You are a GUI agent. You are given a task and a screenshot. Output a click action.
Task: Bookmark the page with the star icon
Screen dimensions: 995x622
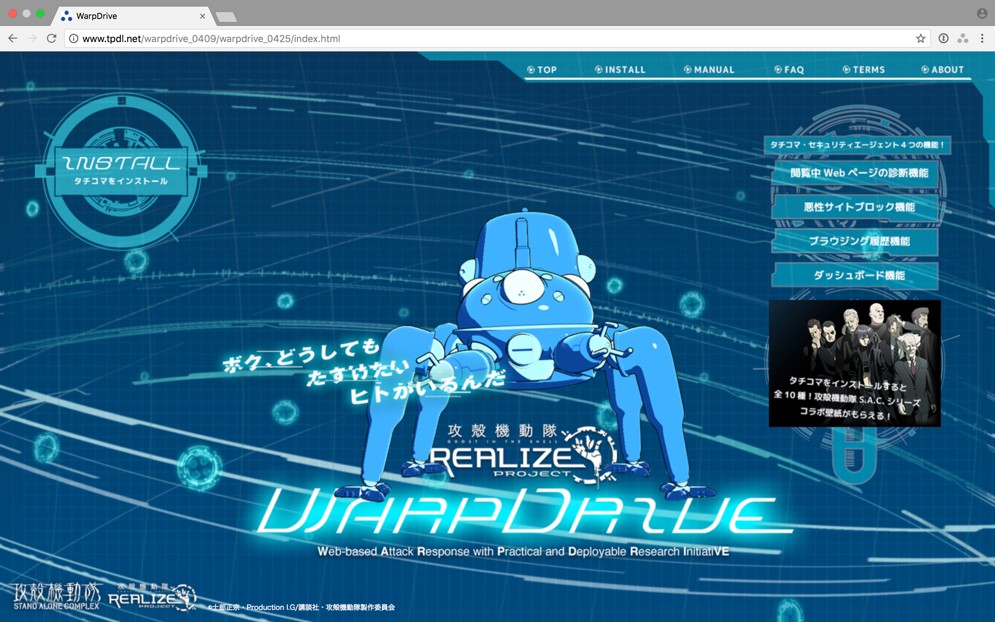click(920, 39)
